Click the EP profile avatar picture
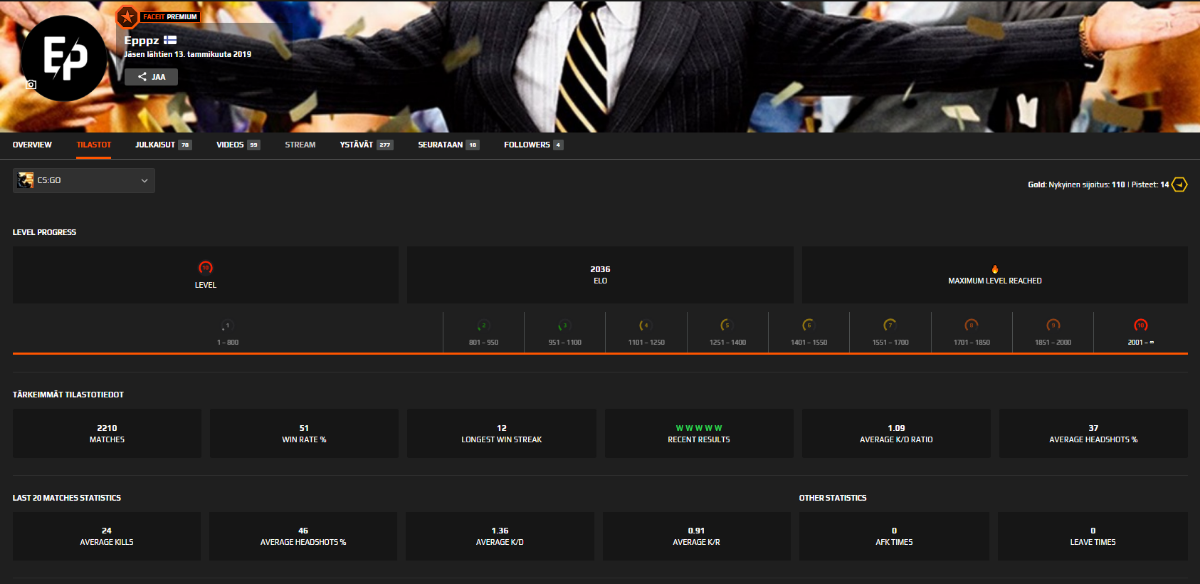Screen dimensions: 1200x584 click(x=64, y=58)
